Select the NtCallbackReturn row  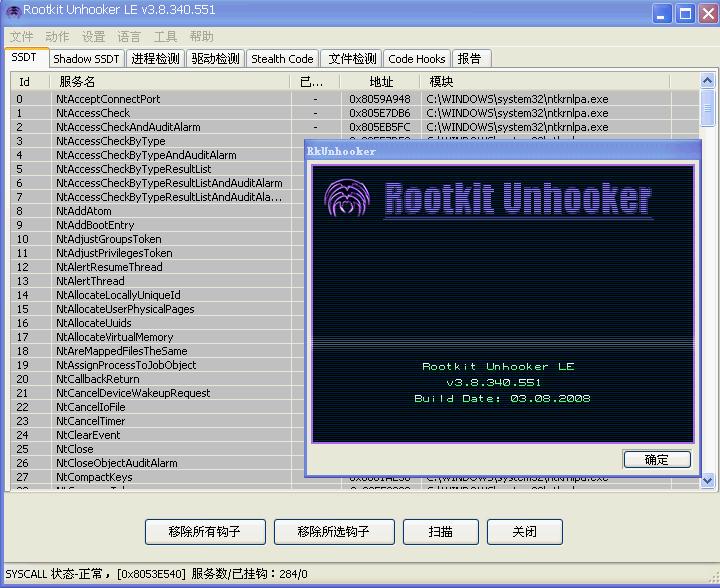pos(158,379)
